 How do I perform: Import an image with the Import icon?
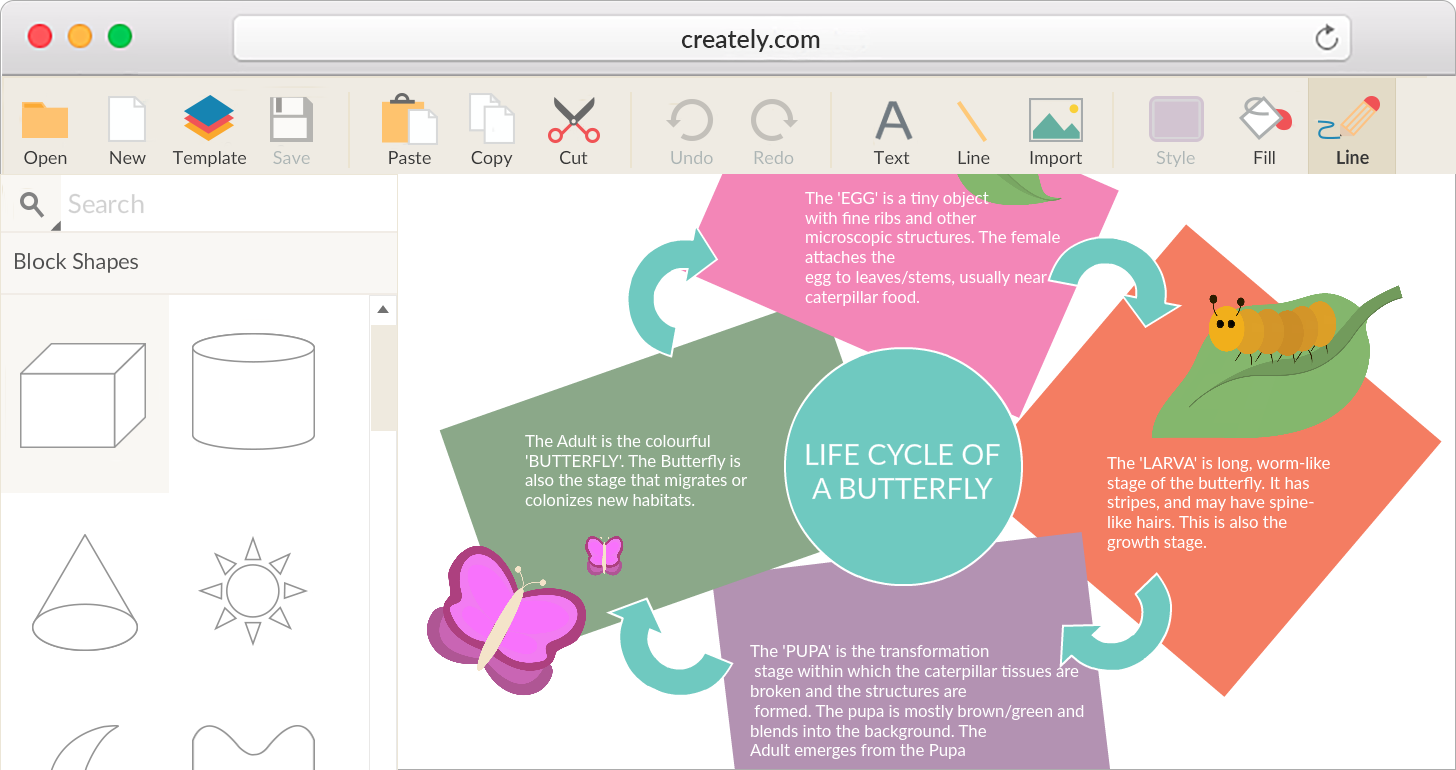click(1055, 121)
